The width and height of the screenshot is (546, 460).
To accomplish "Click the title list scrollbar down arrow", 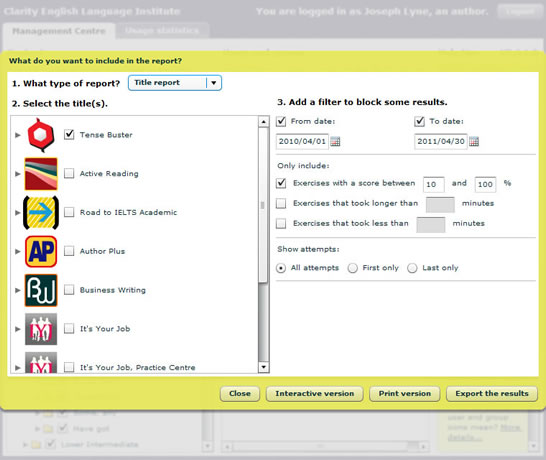I will (x=264, y=367).
